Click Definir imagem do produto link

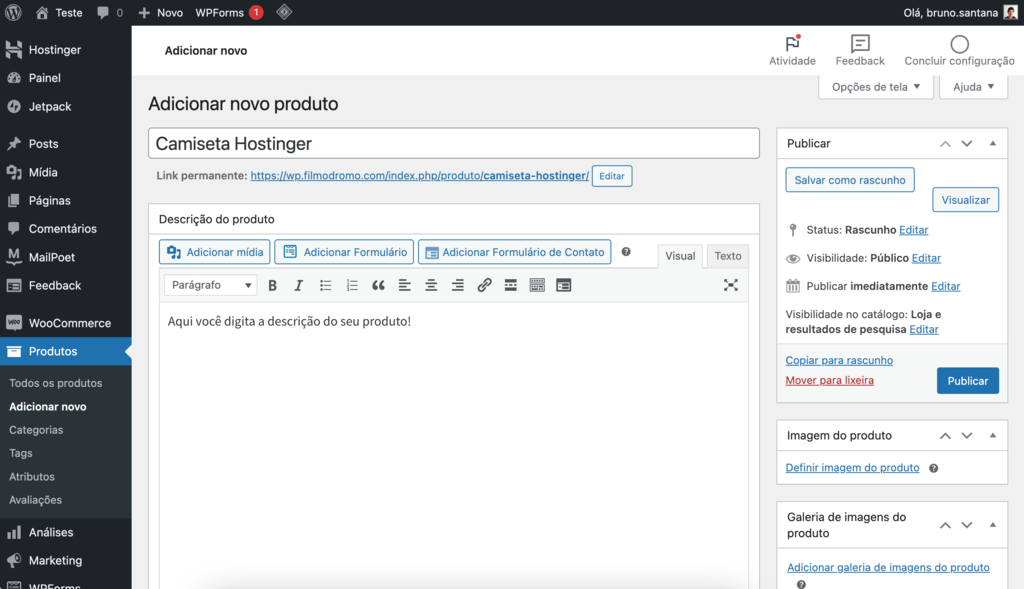coord(852,467)
